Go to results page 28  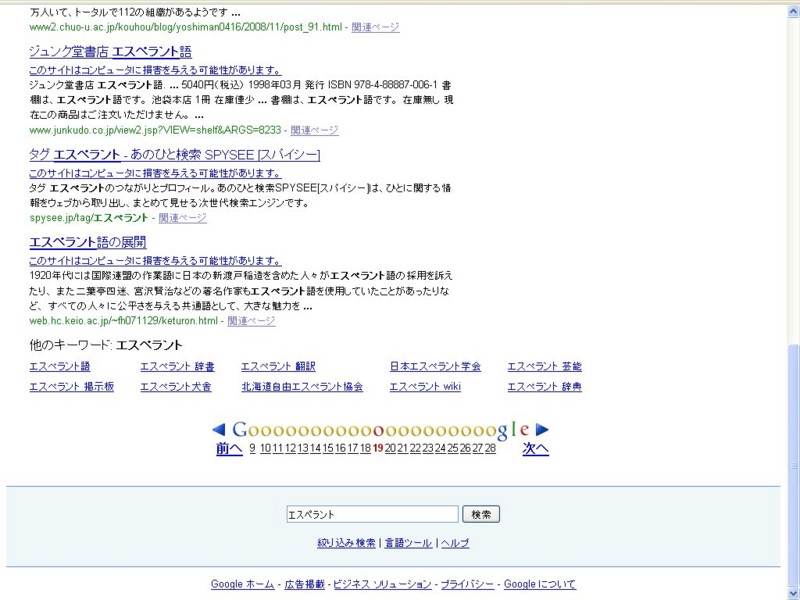[x=490, y=448]
